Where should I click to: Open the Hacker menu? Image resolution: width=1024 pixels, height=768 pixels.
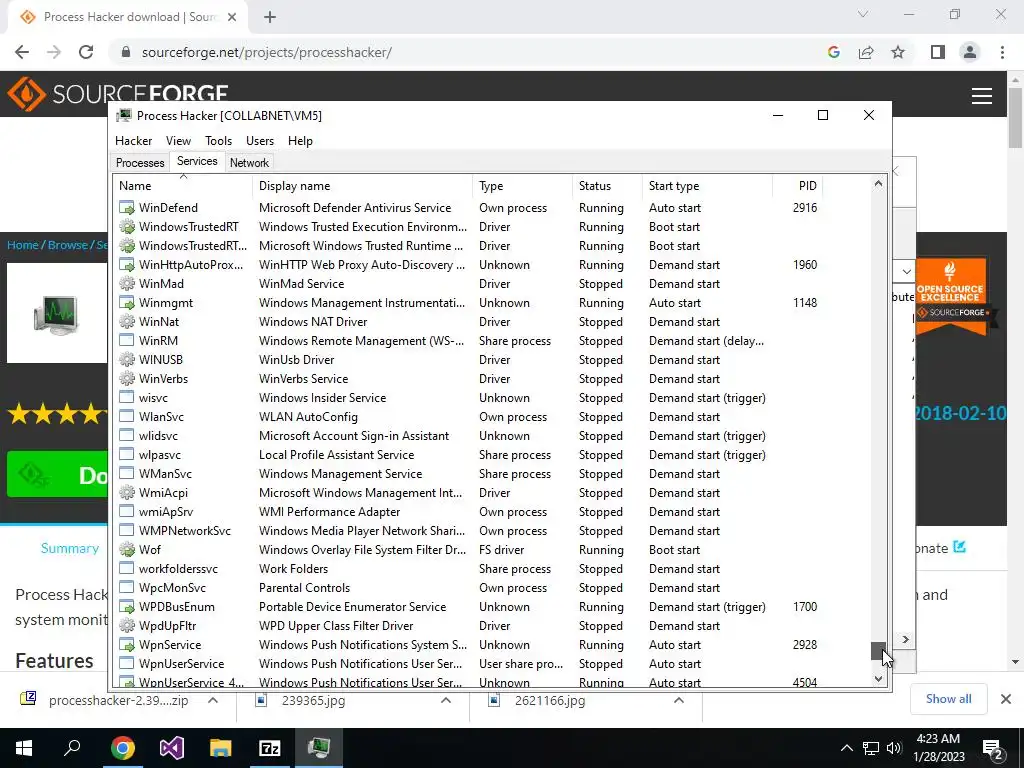(x=133, y=140)
